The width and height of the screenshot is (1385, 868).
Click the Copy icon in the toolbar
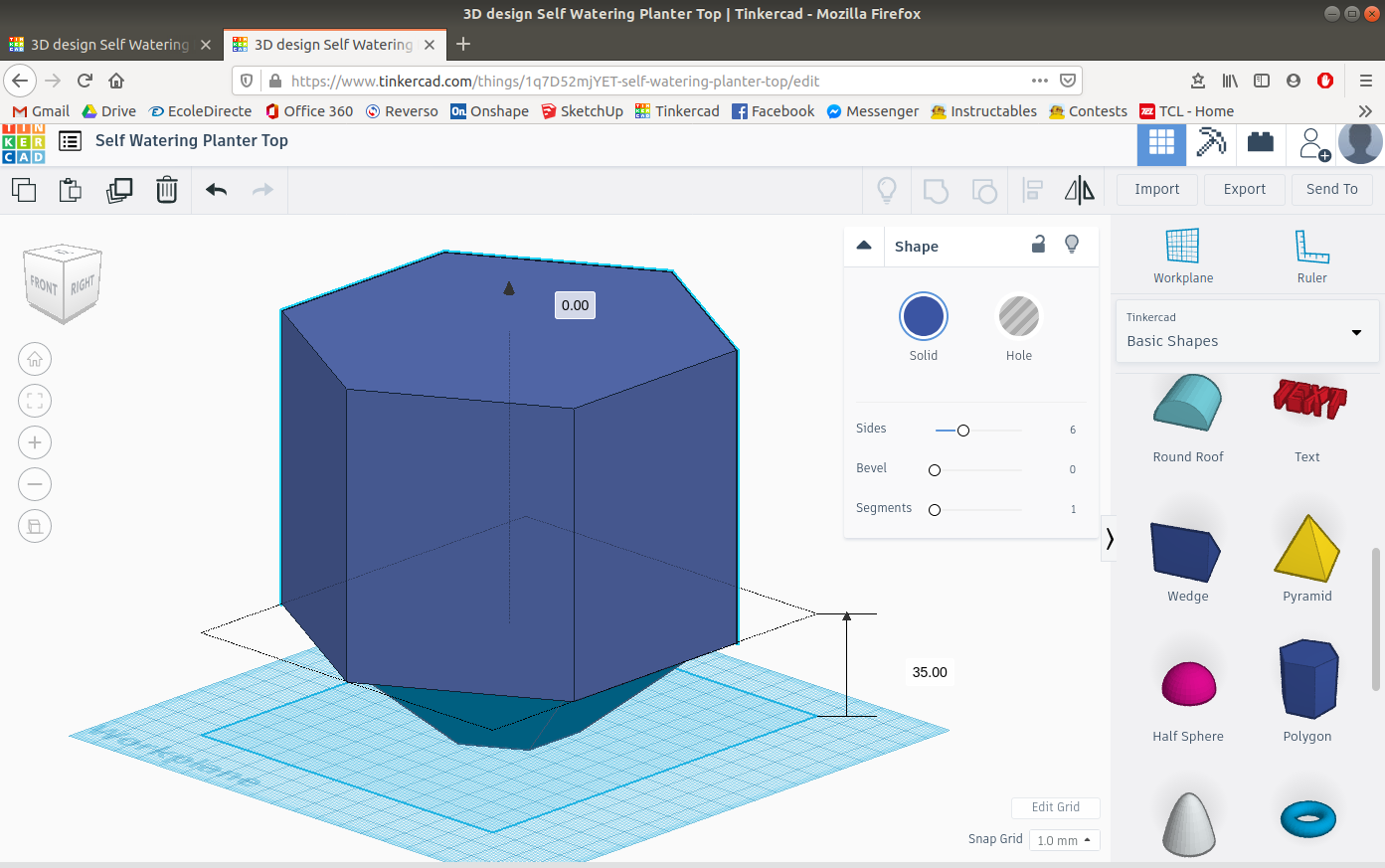tap(24, 189)
